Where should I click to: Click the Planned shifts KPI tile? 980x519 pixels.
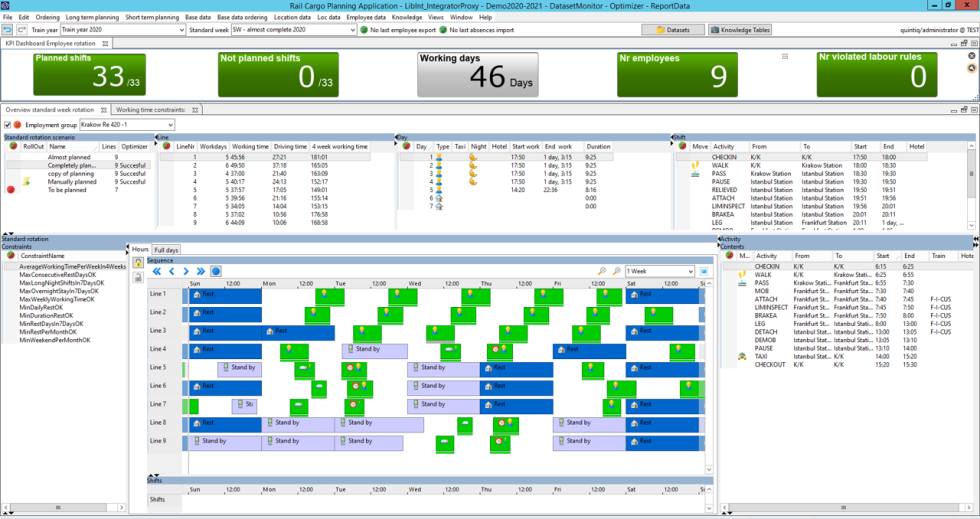click(x=90, y=74)
